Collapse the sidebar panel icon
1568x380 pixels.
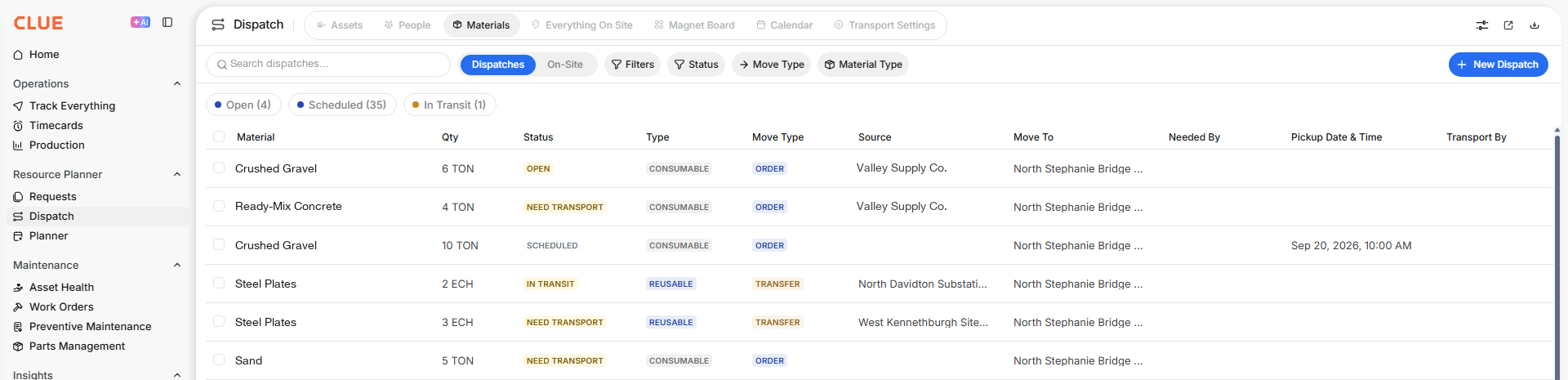[x=167, y=22]
